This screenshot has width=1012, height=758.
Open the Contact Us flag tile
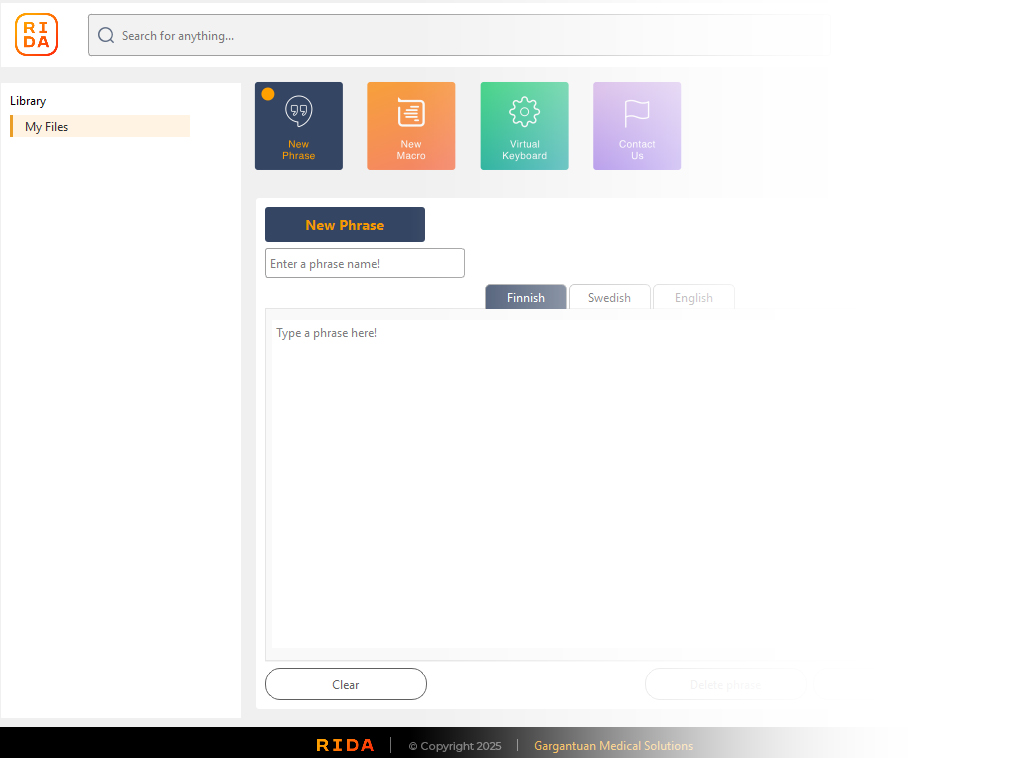637,126
